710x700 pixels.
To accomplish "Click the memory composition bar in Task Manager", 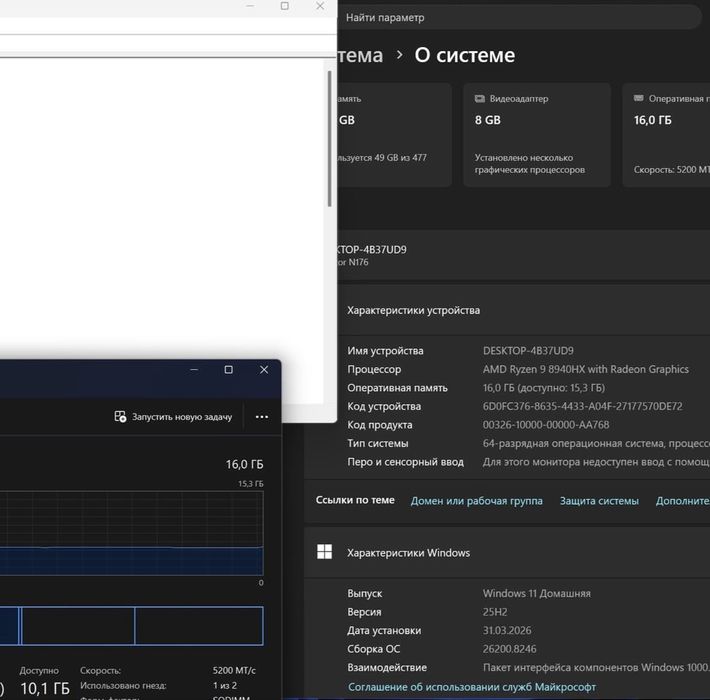I will (131, 626).
